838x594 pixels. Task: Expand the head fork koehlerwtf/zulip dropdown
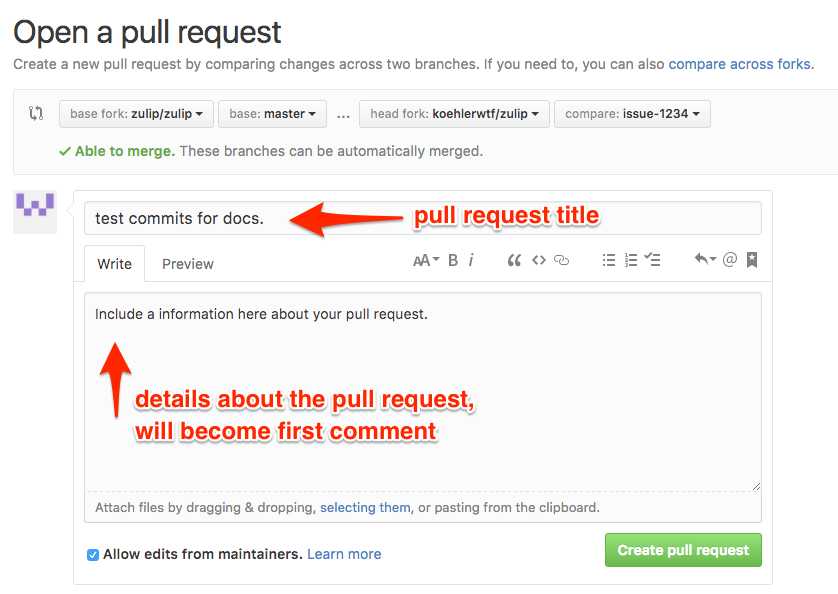(x=454, y=114)
